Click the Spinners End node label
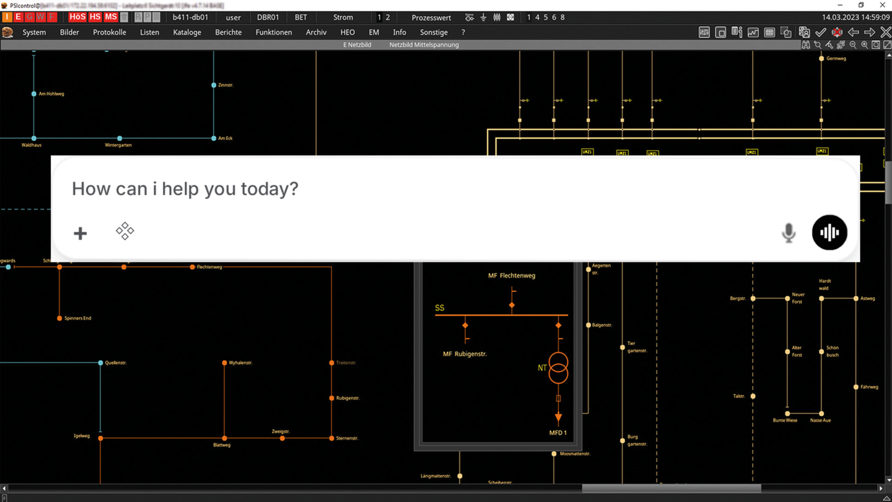This screenshot has height=502, width=892. [x=78, y=318]
